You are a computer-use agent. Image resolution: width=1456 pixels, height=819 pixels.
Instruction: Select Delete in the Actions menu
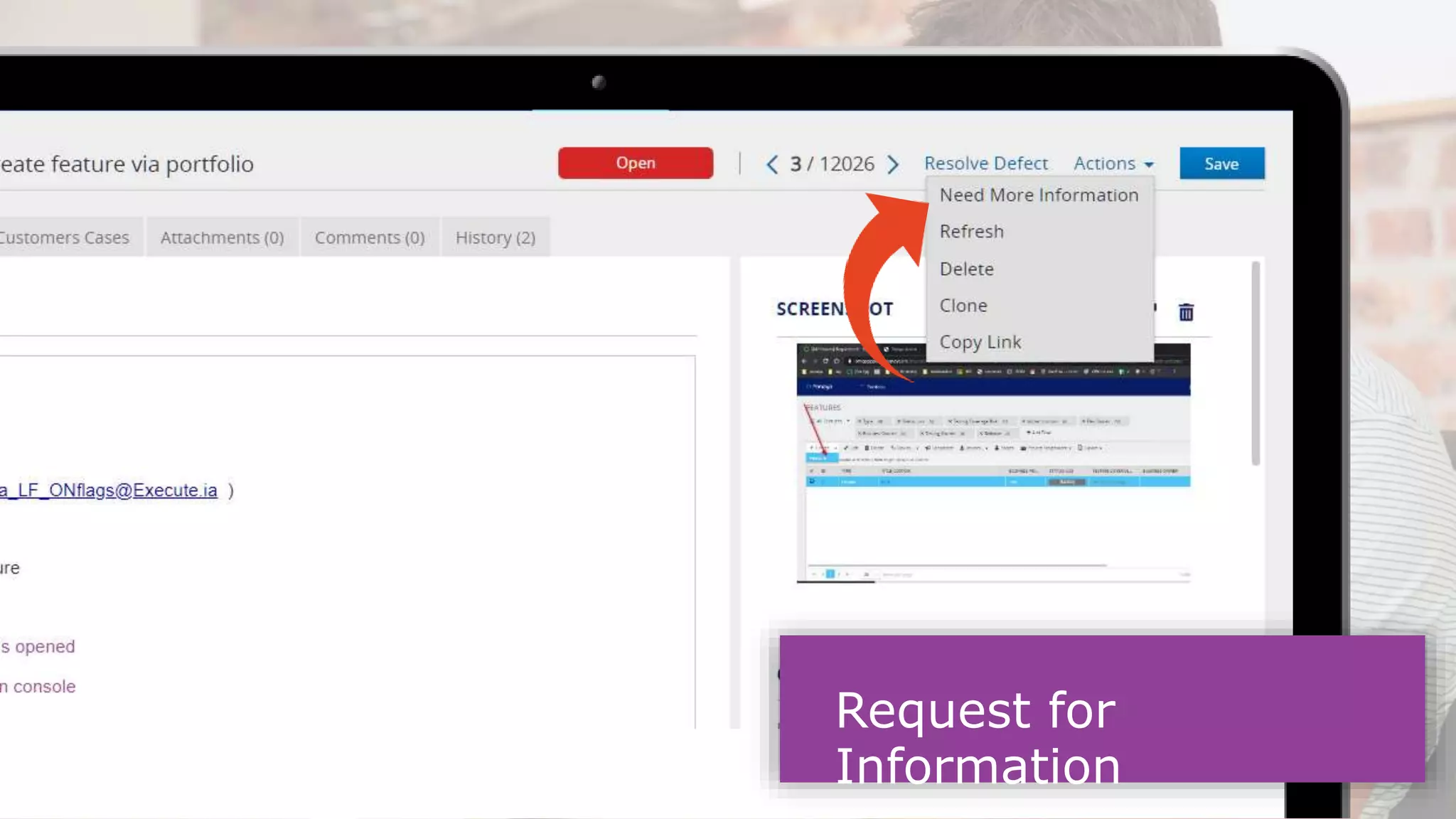pos(966,269)
